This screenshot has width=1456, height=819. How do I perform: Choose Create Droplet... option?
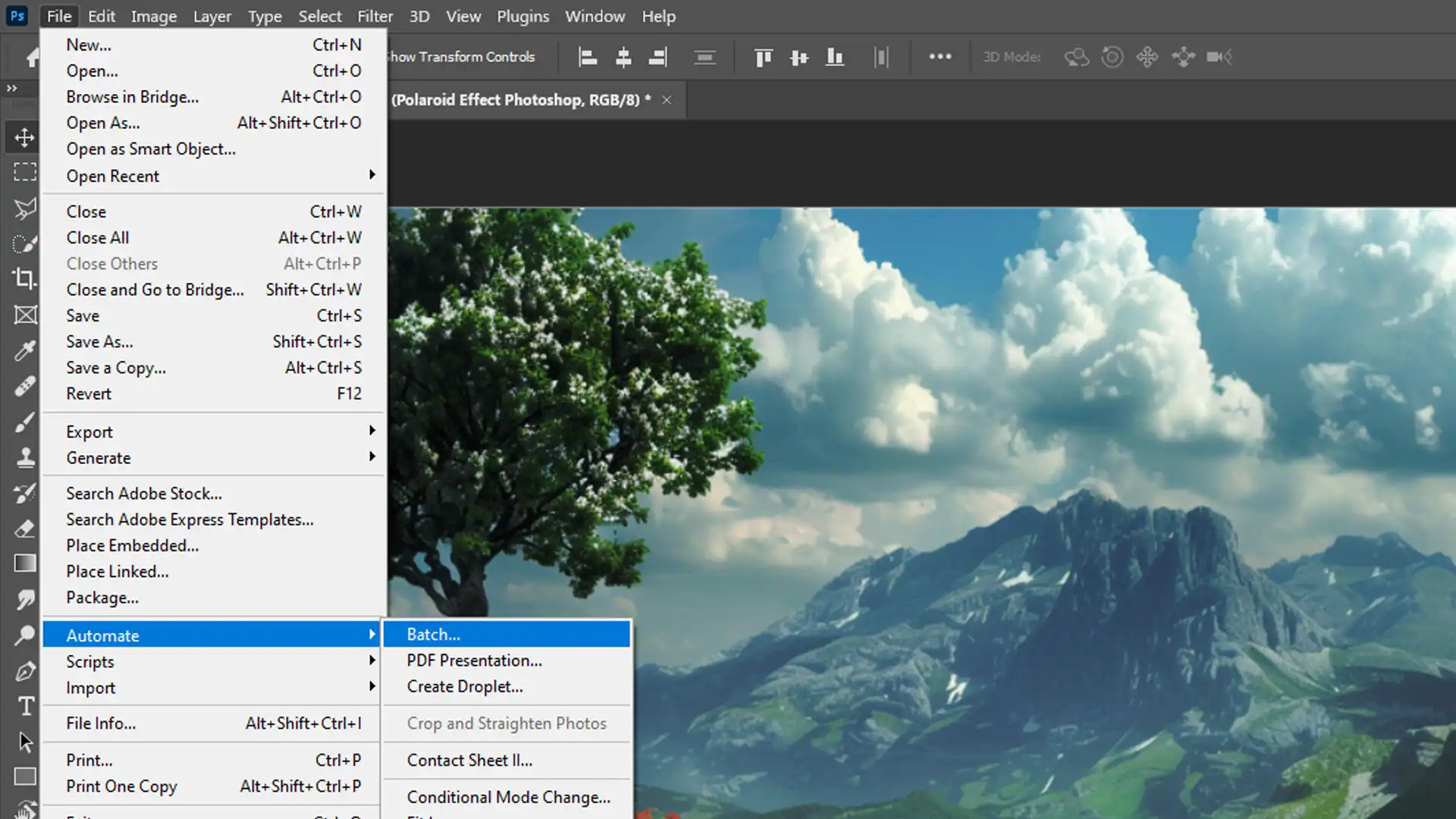coord(507,686)
